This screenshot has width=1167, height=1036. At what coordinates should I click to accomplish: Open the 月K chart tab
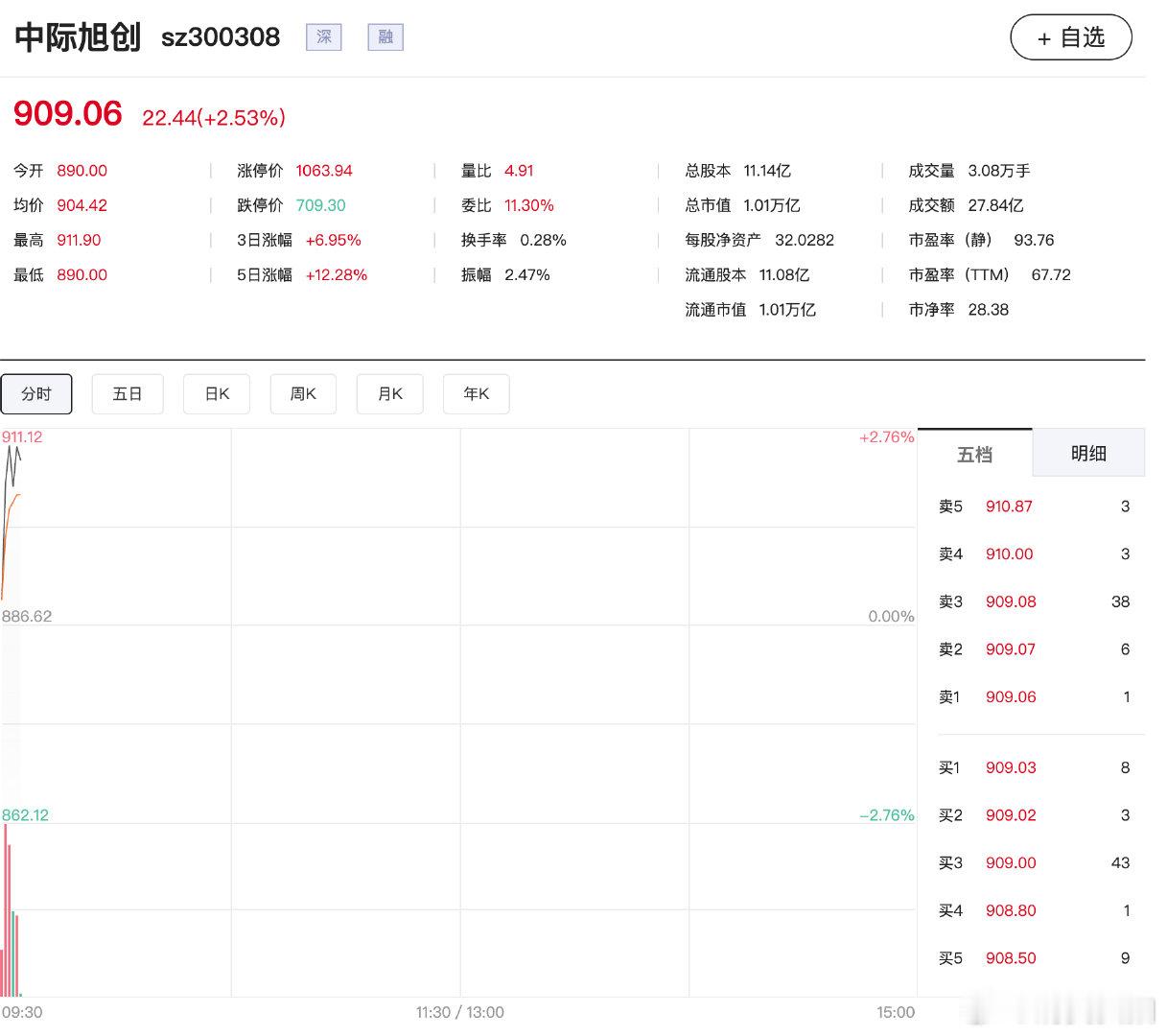pyautogui.click(x=389, y=393)
